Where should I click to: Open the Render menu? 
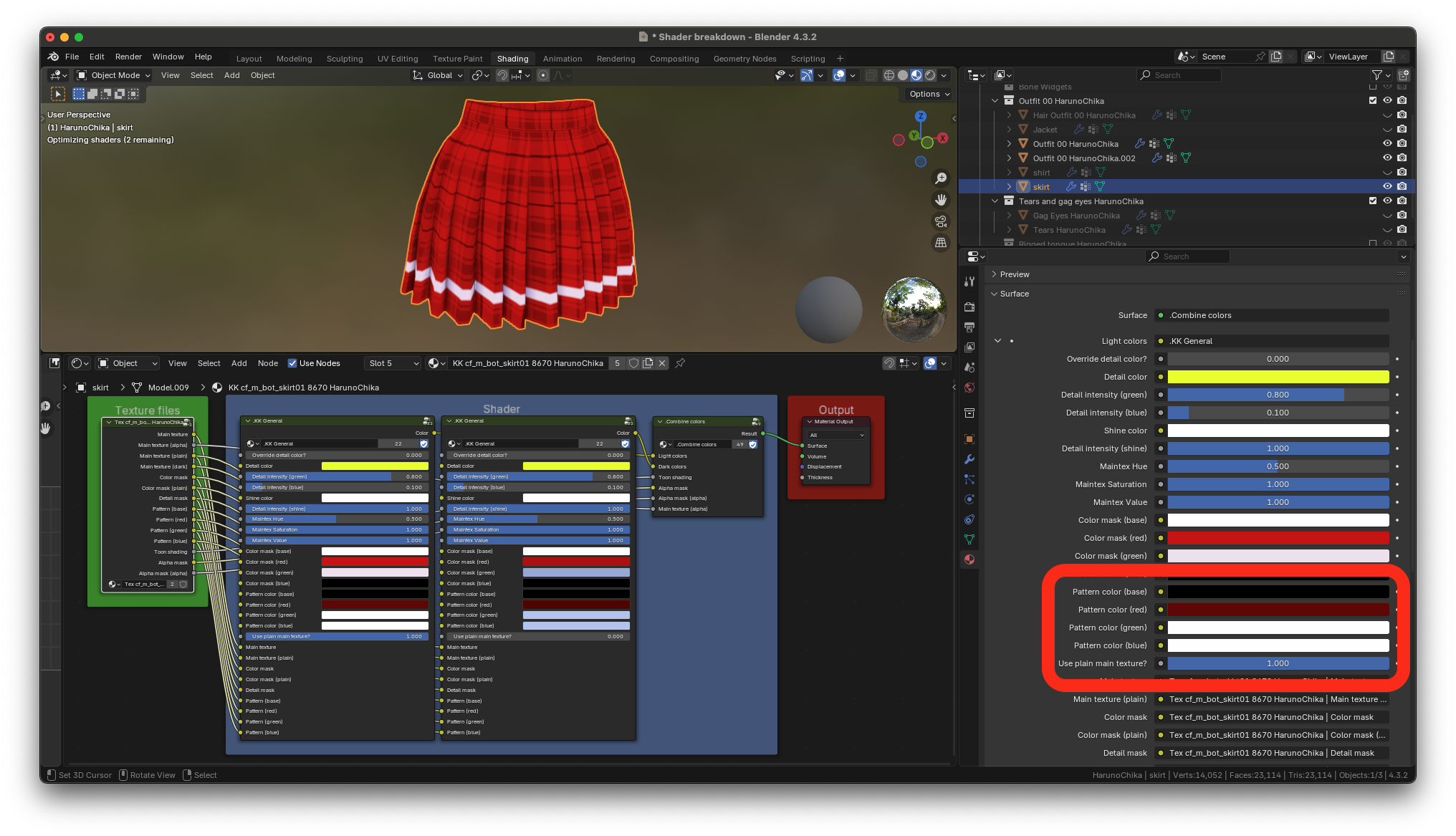tap(128, 57)
